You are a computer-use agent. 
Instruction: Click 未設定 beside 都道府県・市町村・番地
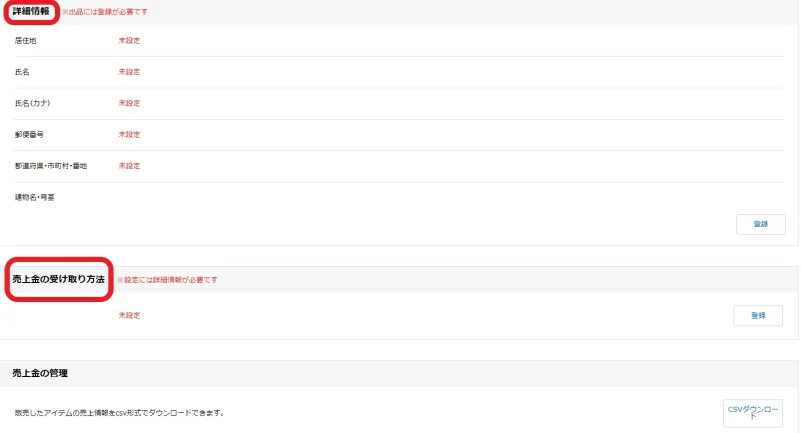(x=129, y=165)
